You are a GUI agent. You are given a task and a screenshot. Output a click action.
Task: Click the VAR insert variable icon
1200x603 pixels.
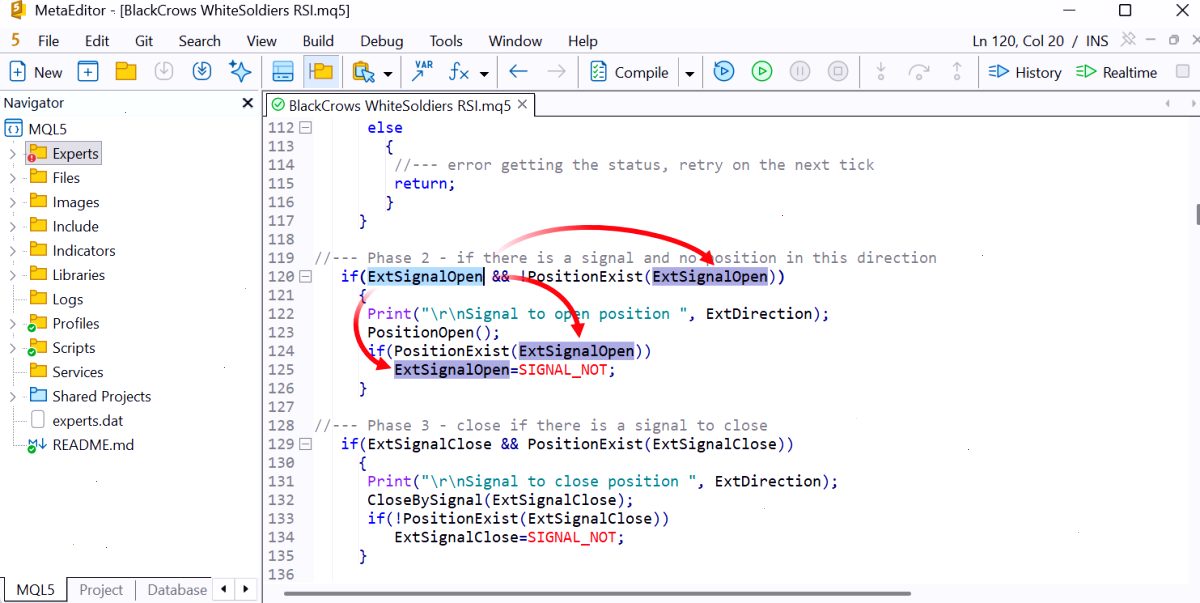[422, 72]
